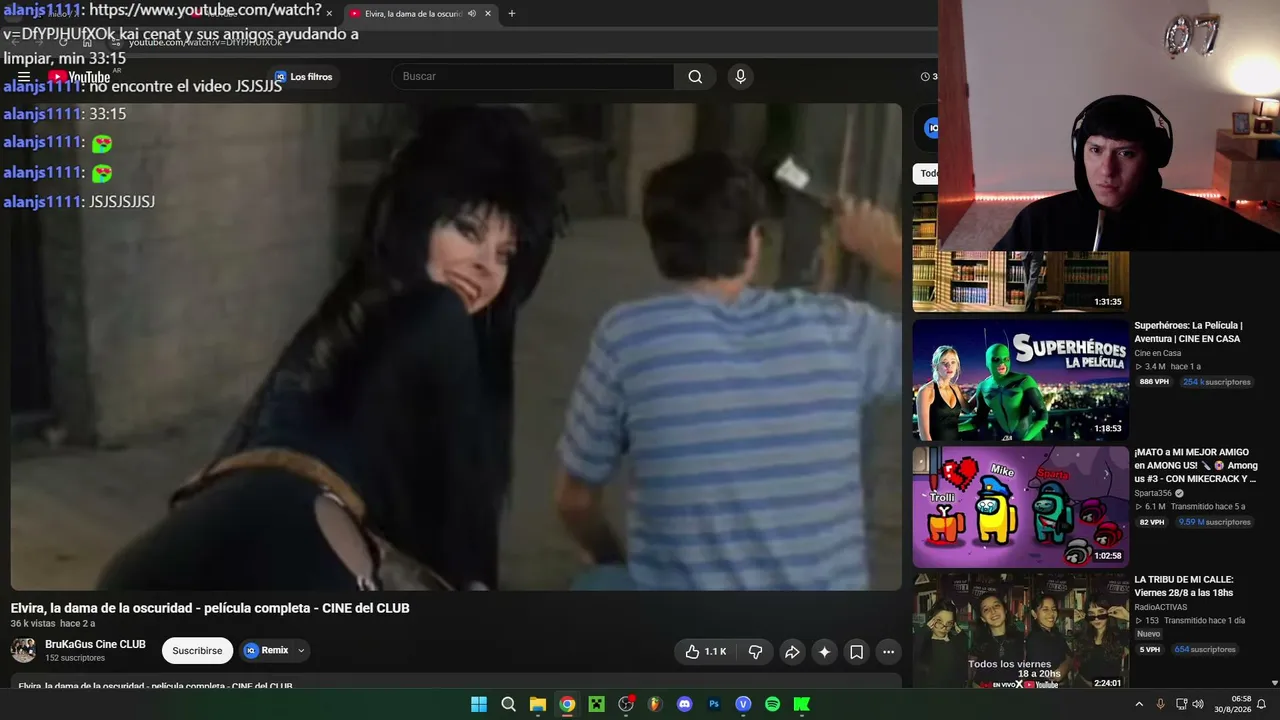Share the video with the arrow icon

pos(792,652)
